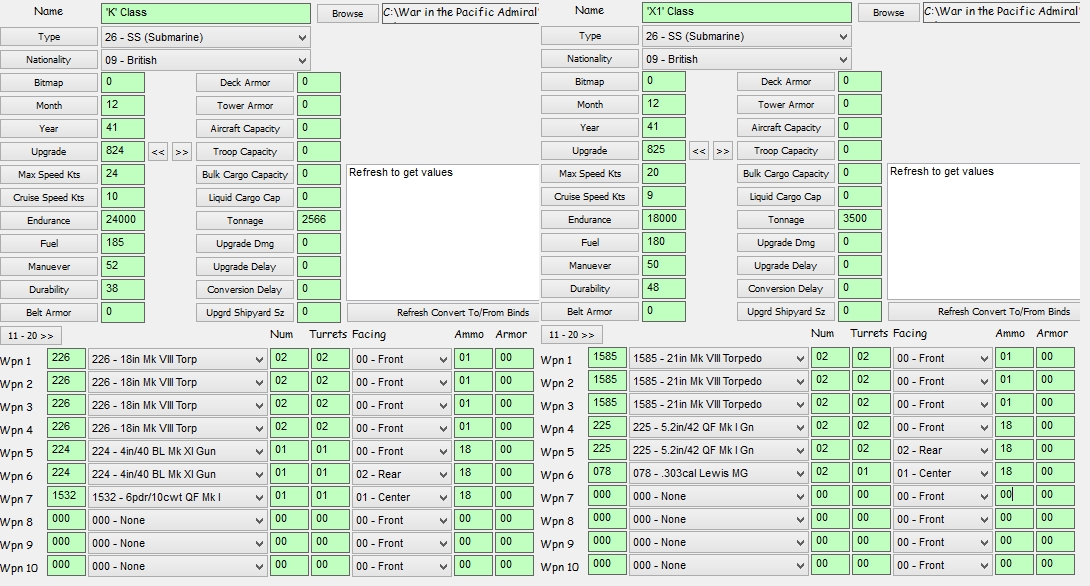Click previous upgrade << button near 824
Viewport: 1090px width, 586px height.
(x=158, y=152)
